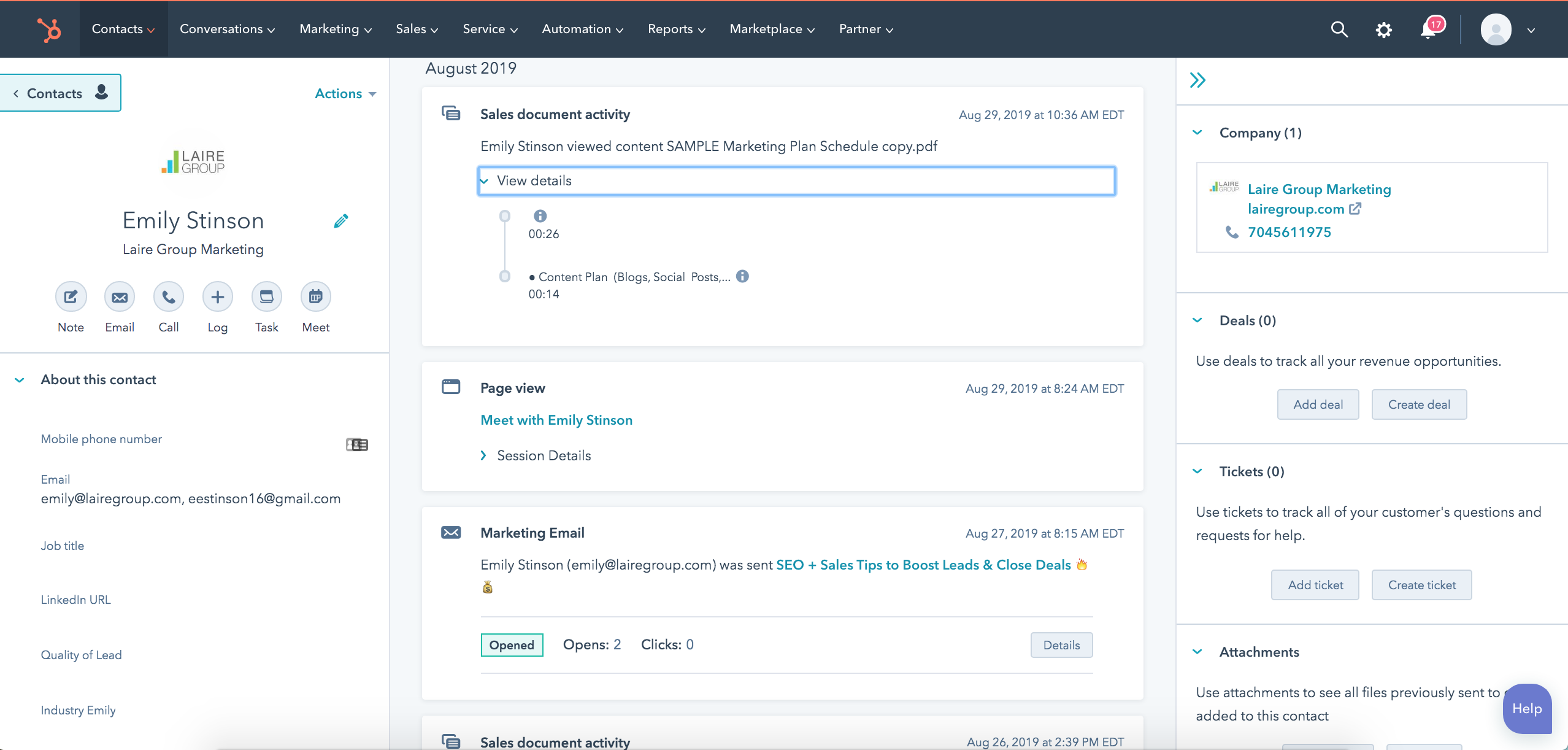Click the Add ticket button
Image resolution: width=1568 pixels, height=750 pixels.
point(1315,585)
